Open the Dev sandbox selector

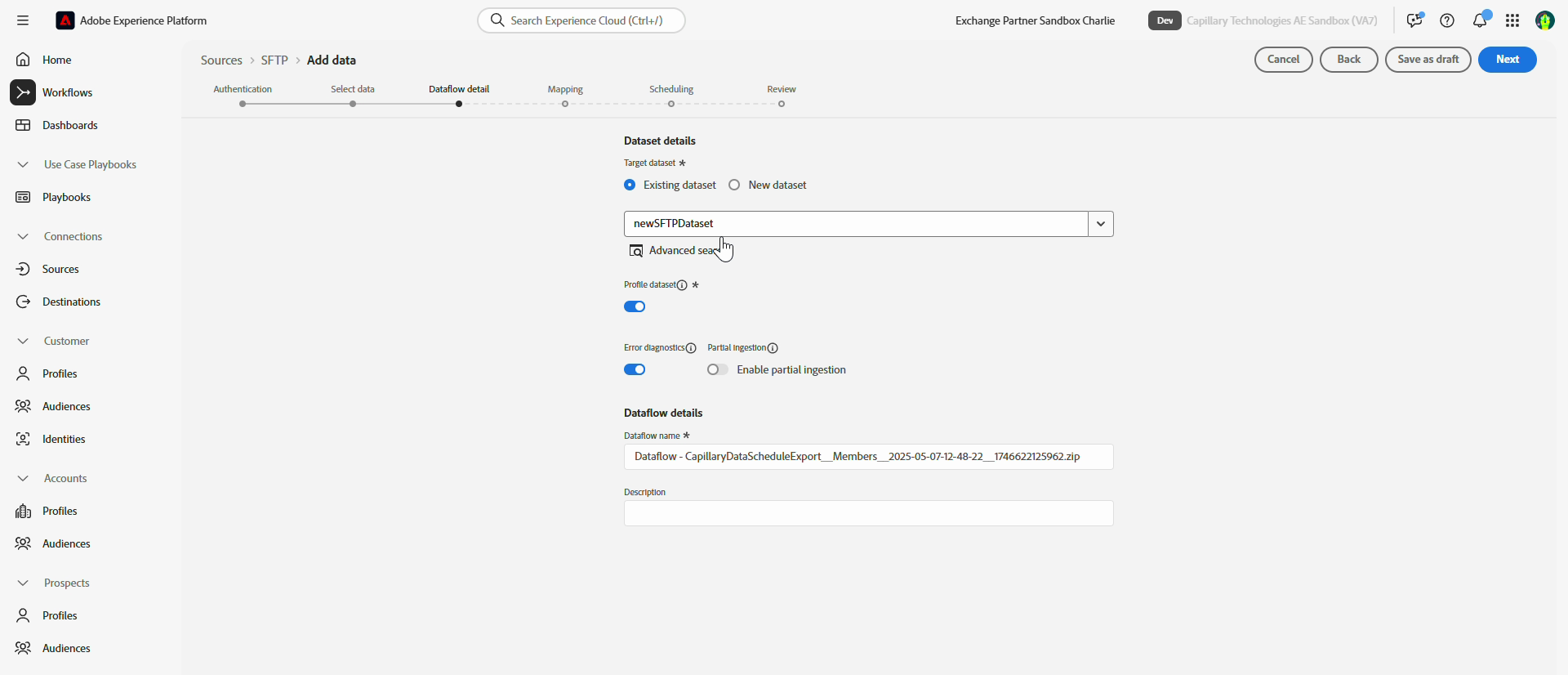[x=1165, y=20]
